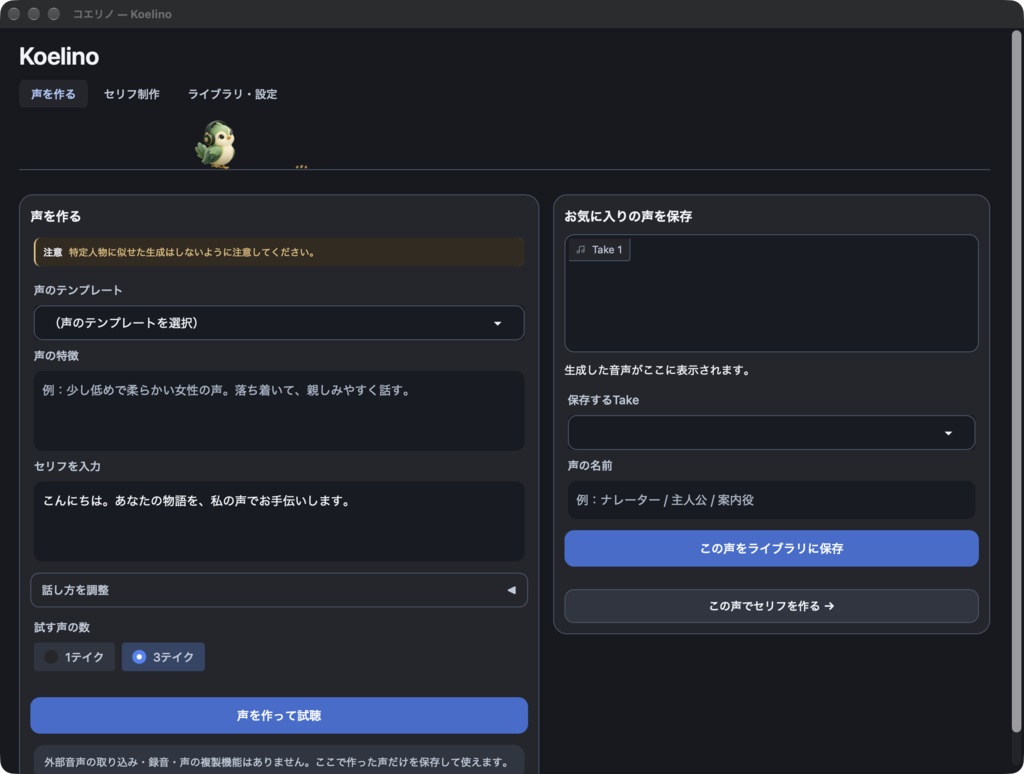Click この声でセリフを作る button
1024x774 pixels.
(x=771, y=606)
